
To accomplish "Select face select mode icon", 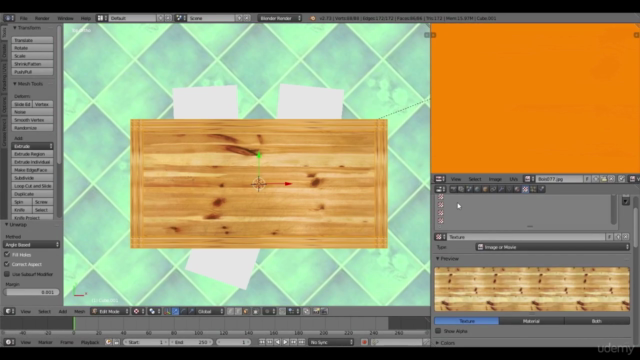I will pos(246,311).
